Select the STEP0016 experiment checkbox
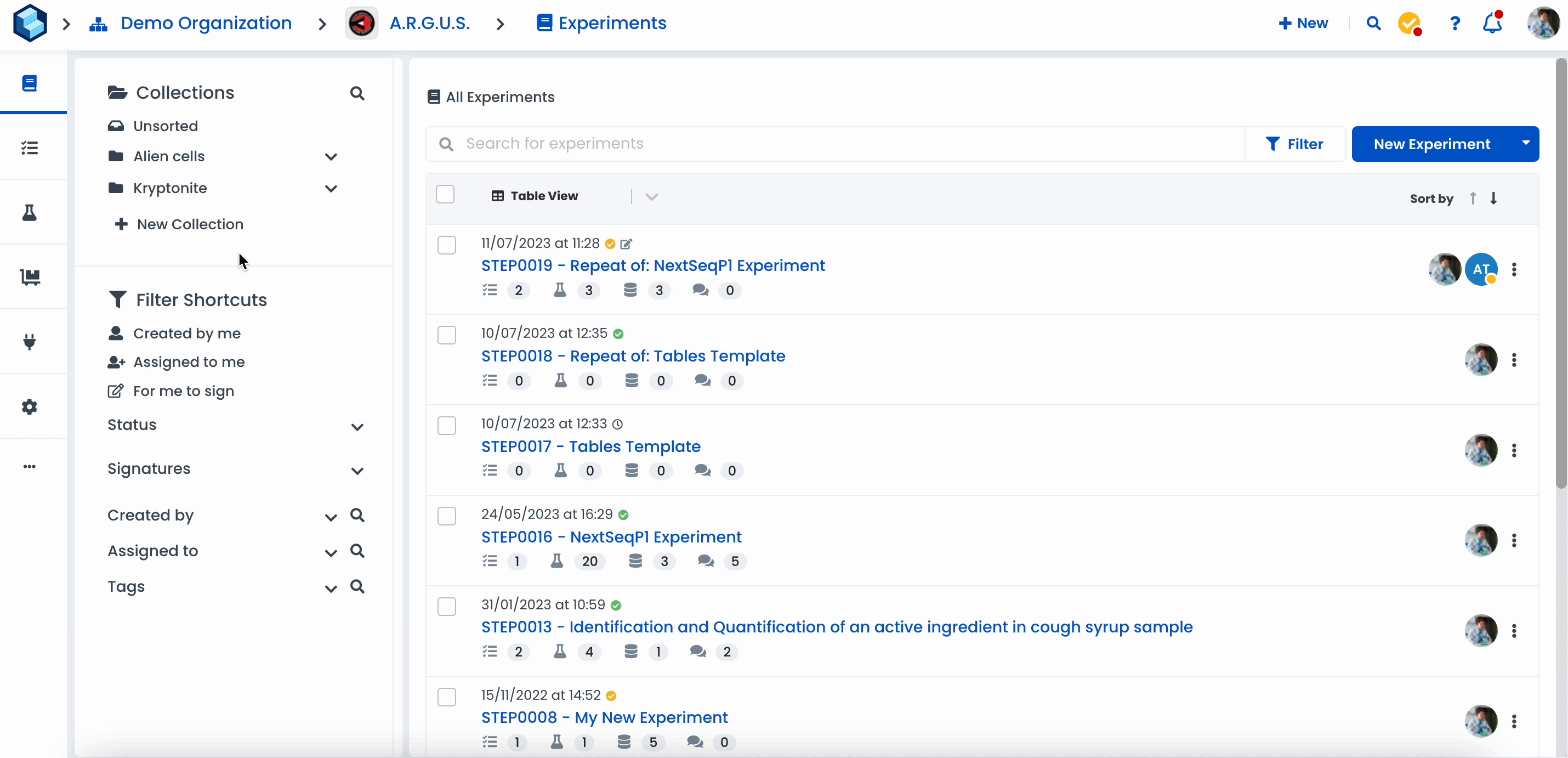Image resolution: width=1568 pixels, height=758 pixels. [x=447, y=516]
